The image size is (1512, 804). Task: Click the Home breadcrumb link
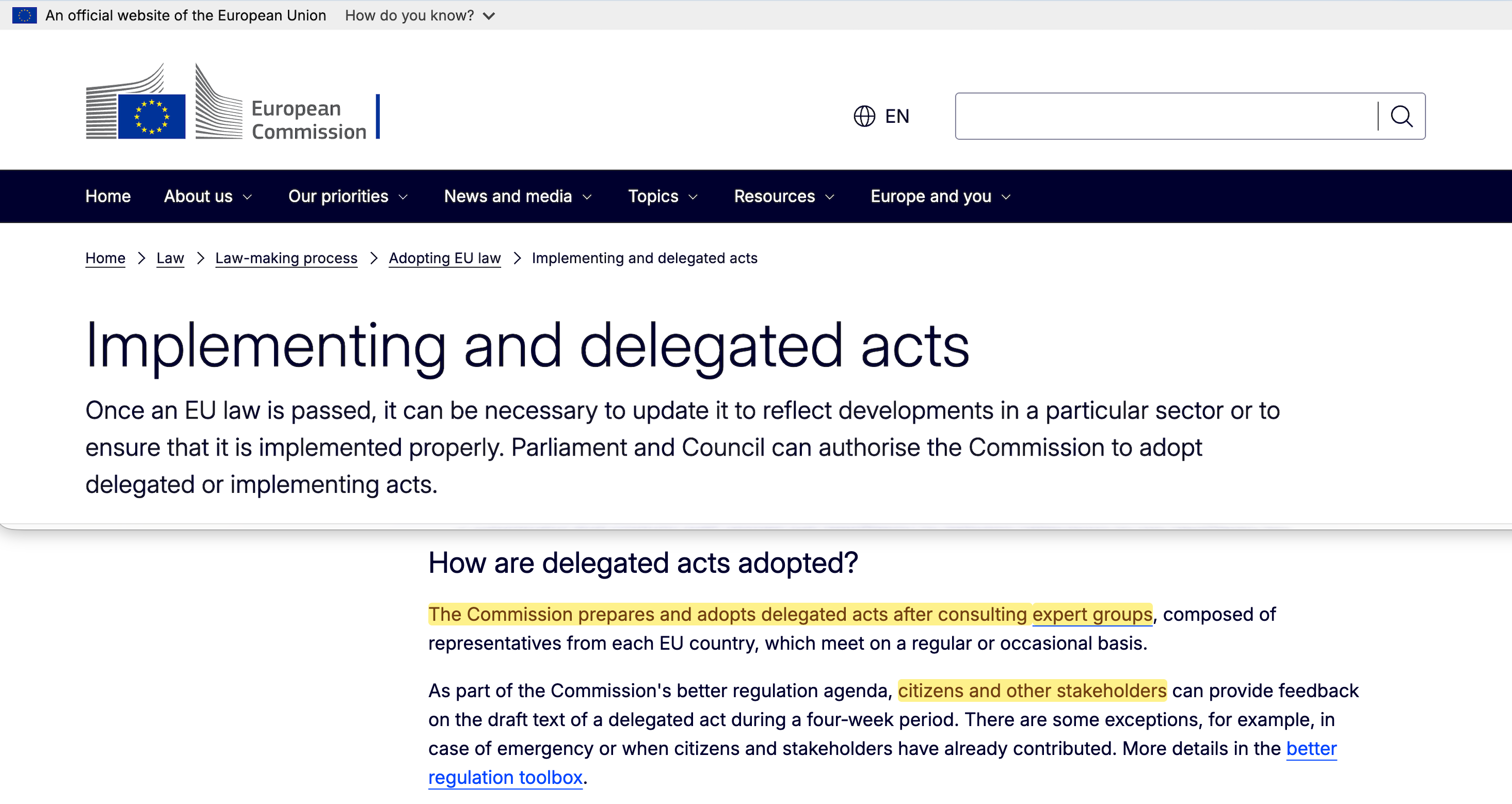click(105, 258)
